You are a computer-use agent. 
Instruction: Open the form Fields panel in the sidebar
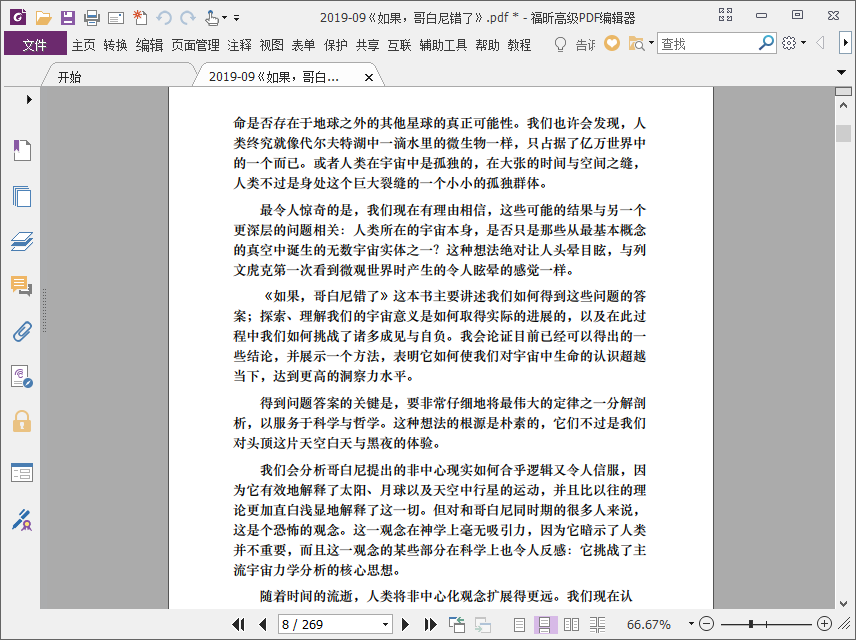(x=22, y=472)
